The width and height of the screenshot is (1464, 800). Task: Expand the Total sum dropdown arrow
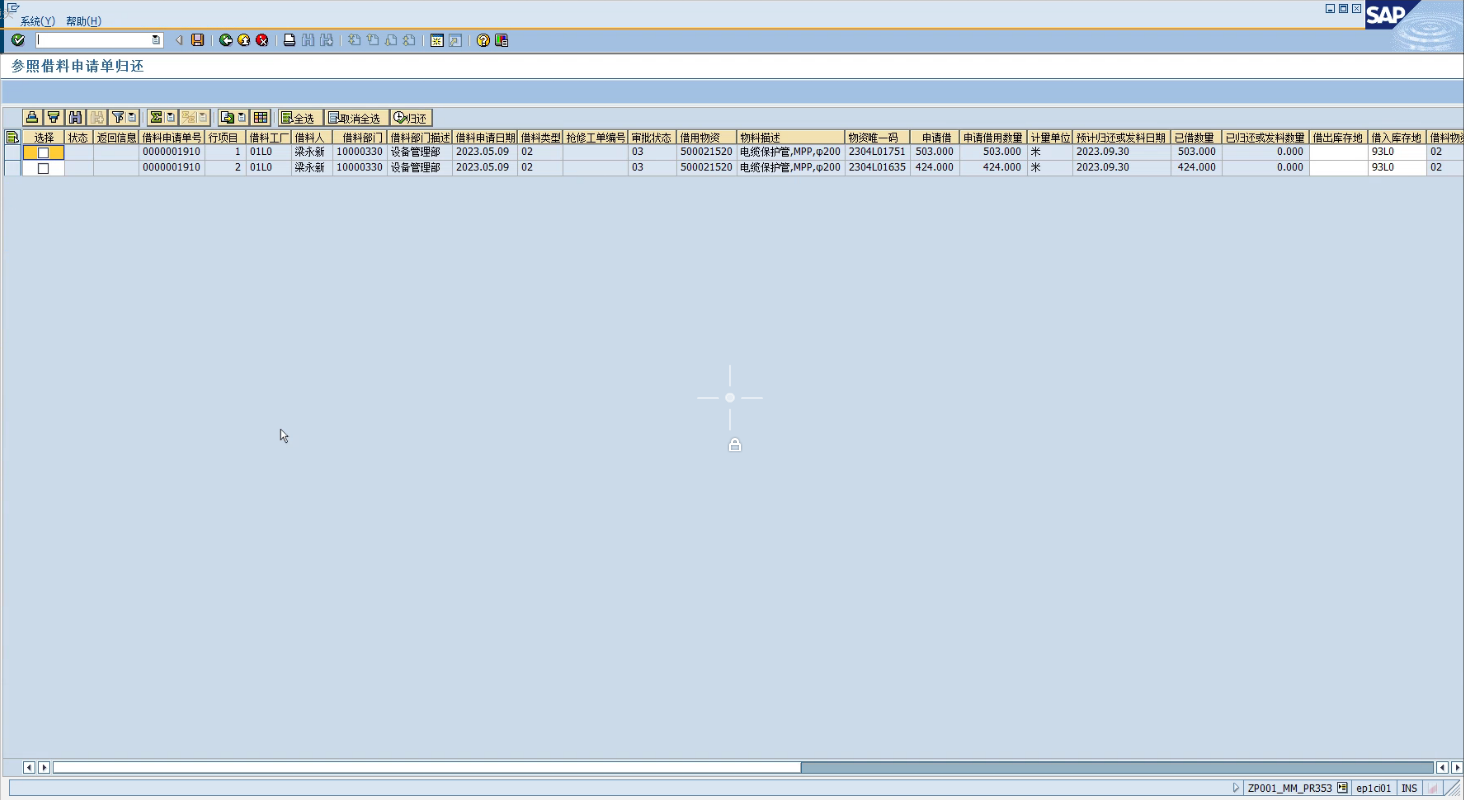click(x=171, y=118)
